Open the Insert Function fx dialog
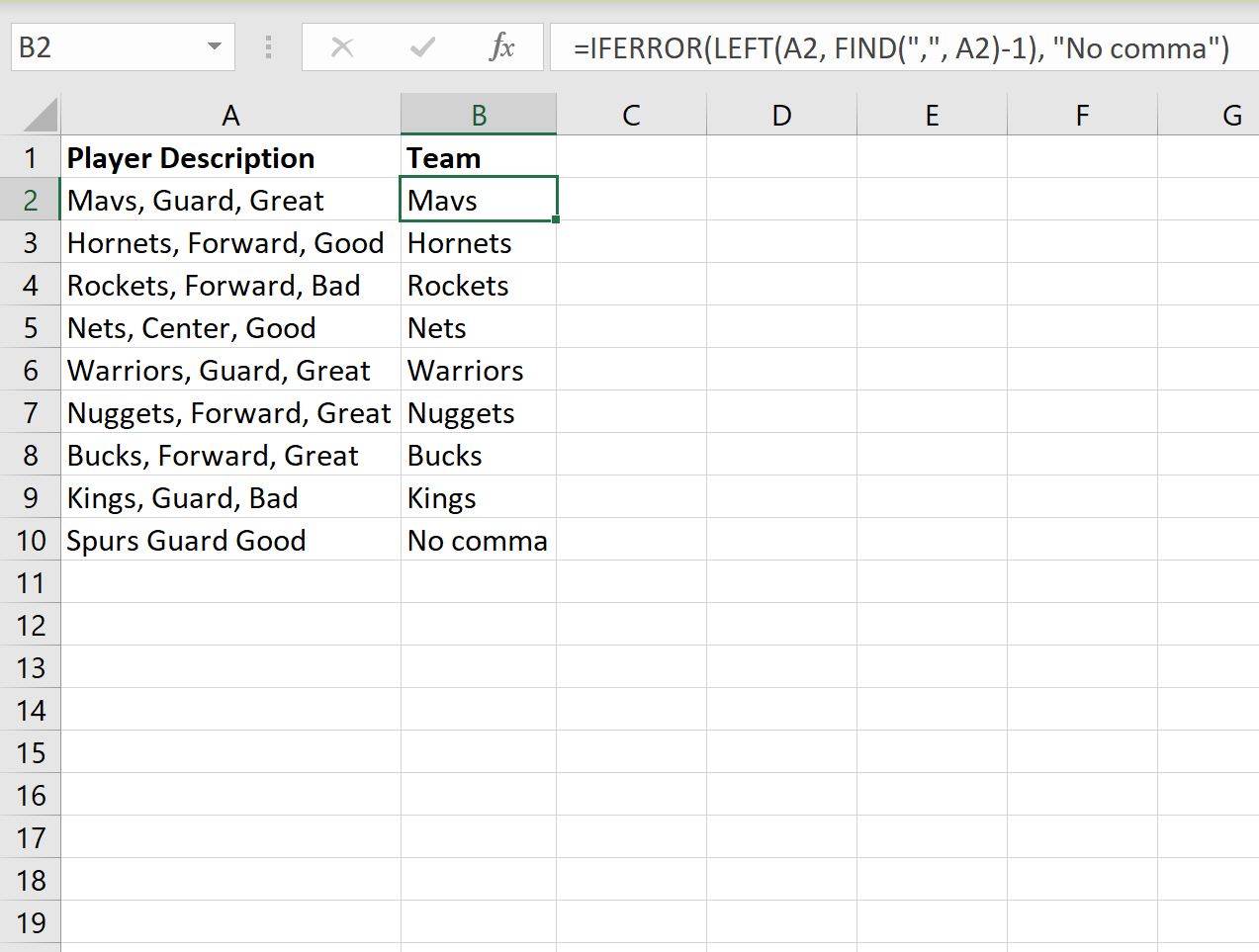Viewport: 1259px width, 952px height. [502, 47]
